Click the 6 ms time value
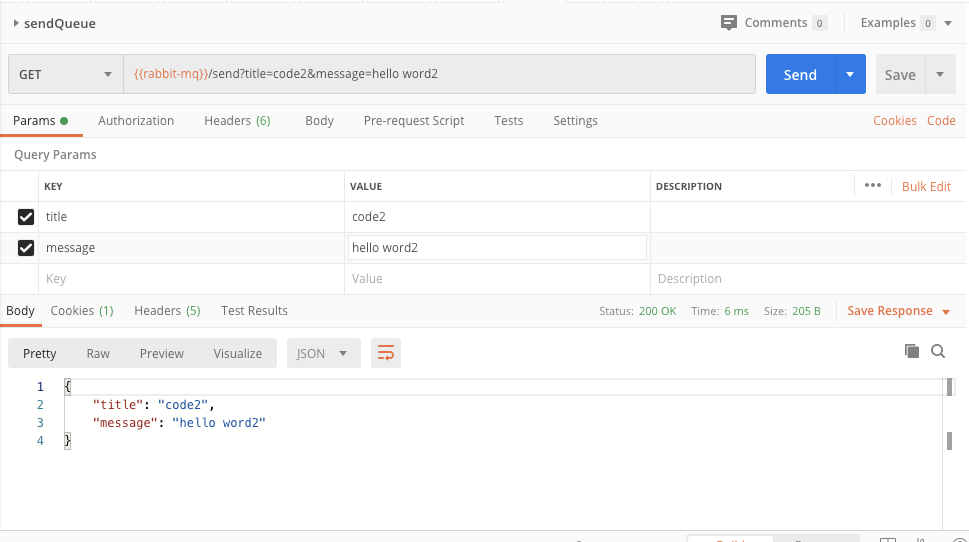Image resolution: width=969 pixels, height=542 pixels. pos(737,311)
